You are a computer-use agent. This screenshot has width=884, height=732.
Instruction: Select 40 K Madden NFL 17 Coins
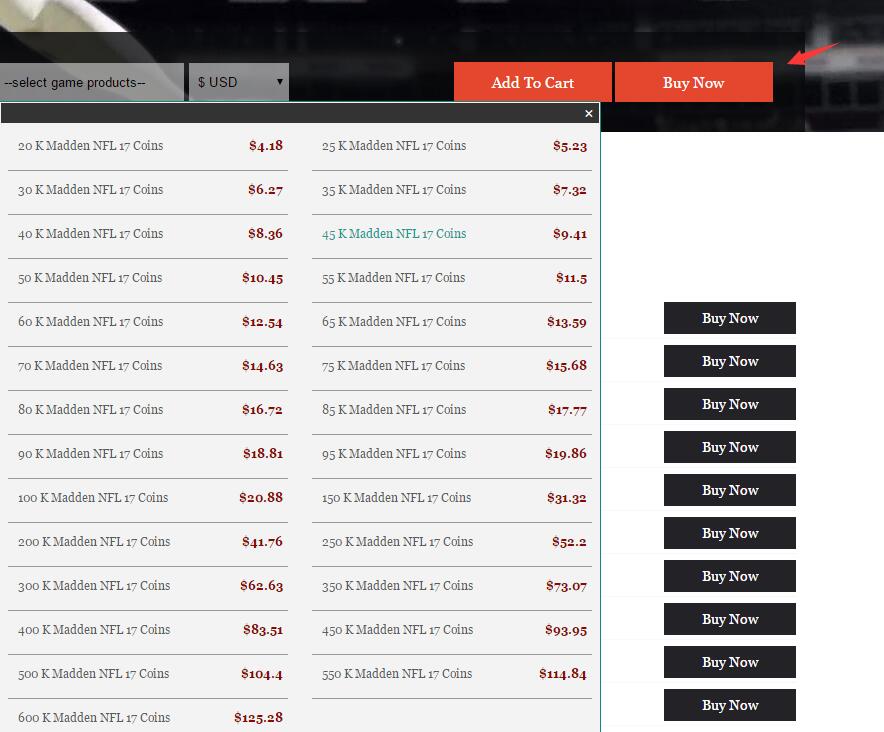[x=91, y=233]
